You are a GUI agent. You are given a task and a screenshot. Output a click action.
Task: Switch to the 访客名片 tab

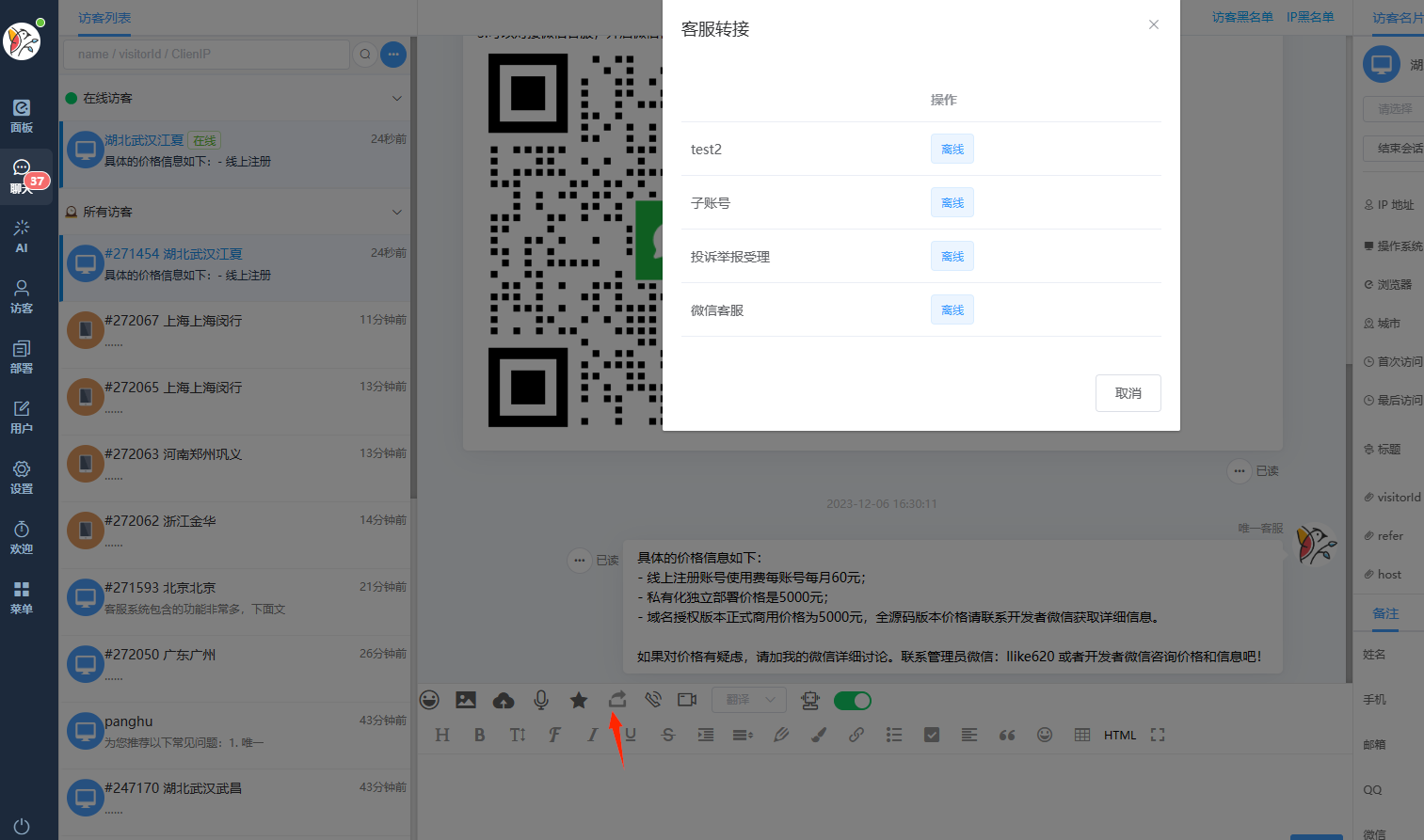pos(1398,18)
